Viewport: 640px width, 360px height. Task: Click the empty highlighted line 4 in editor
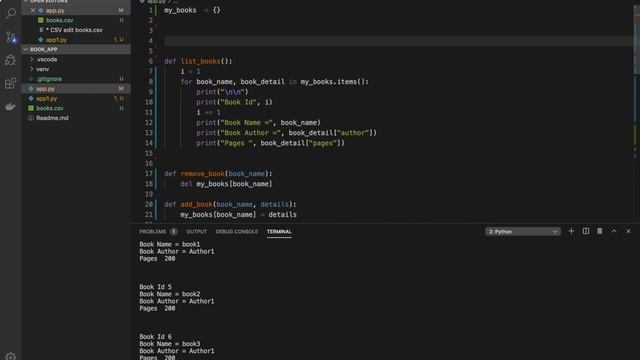pos(398,41)
